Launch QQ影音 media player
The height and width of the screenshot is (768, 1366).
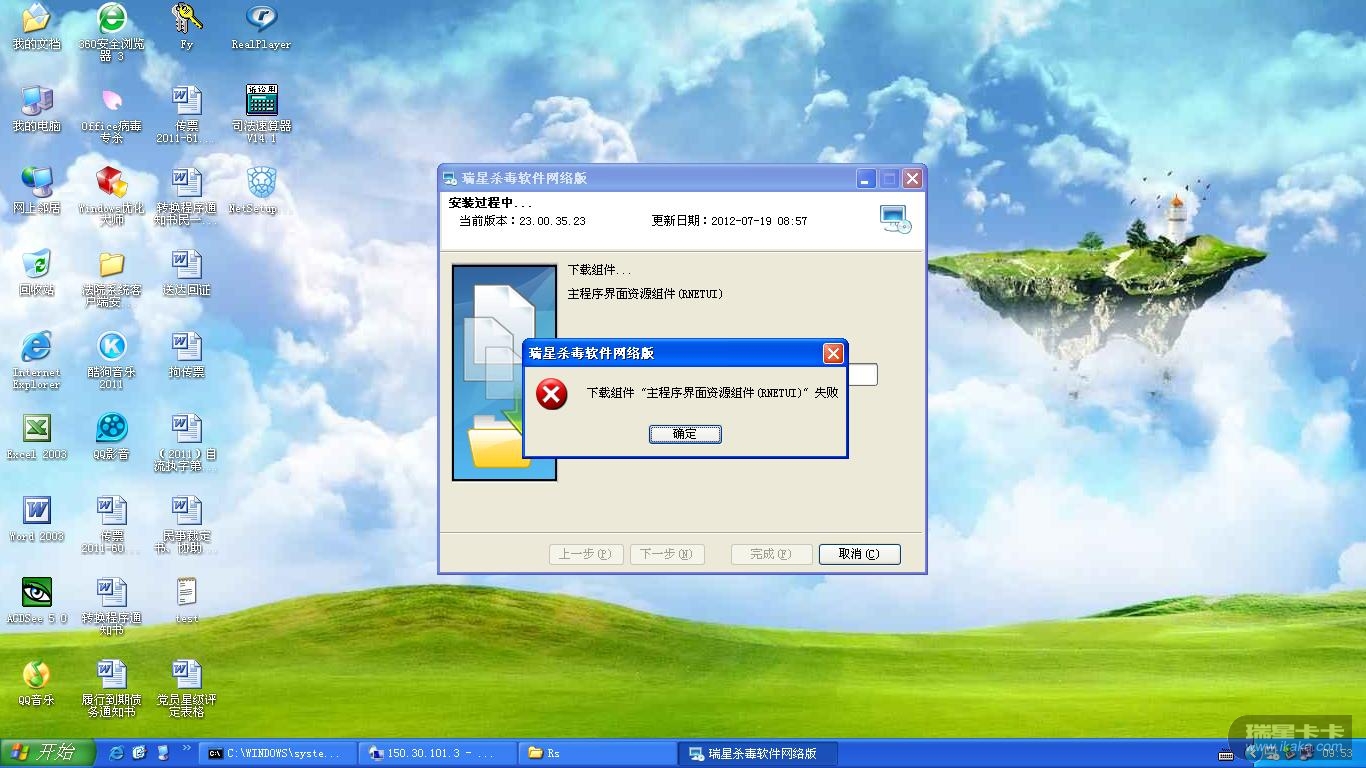click(x=111, y=437)
